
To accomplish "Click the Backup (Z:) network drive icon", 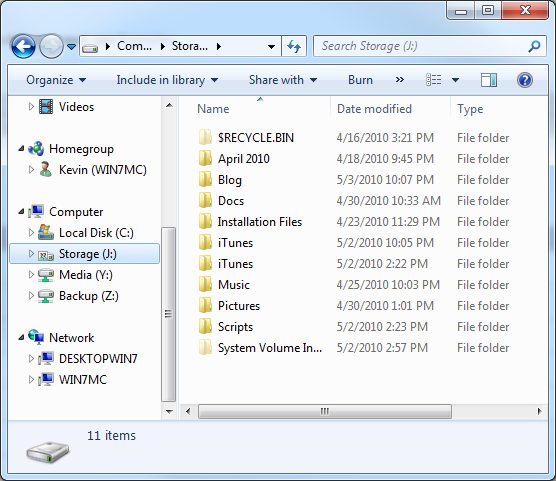I will pos(46,296).
